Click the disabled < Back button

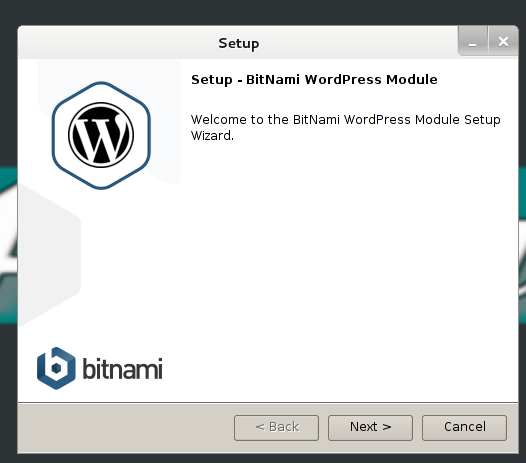276,427
